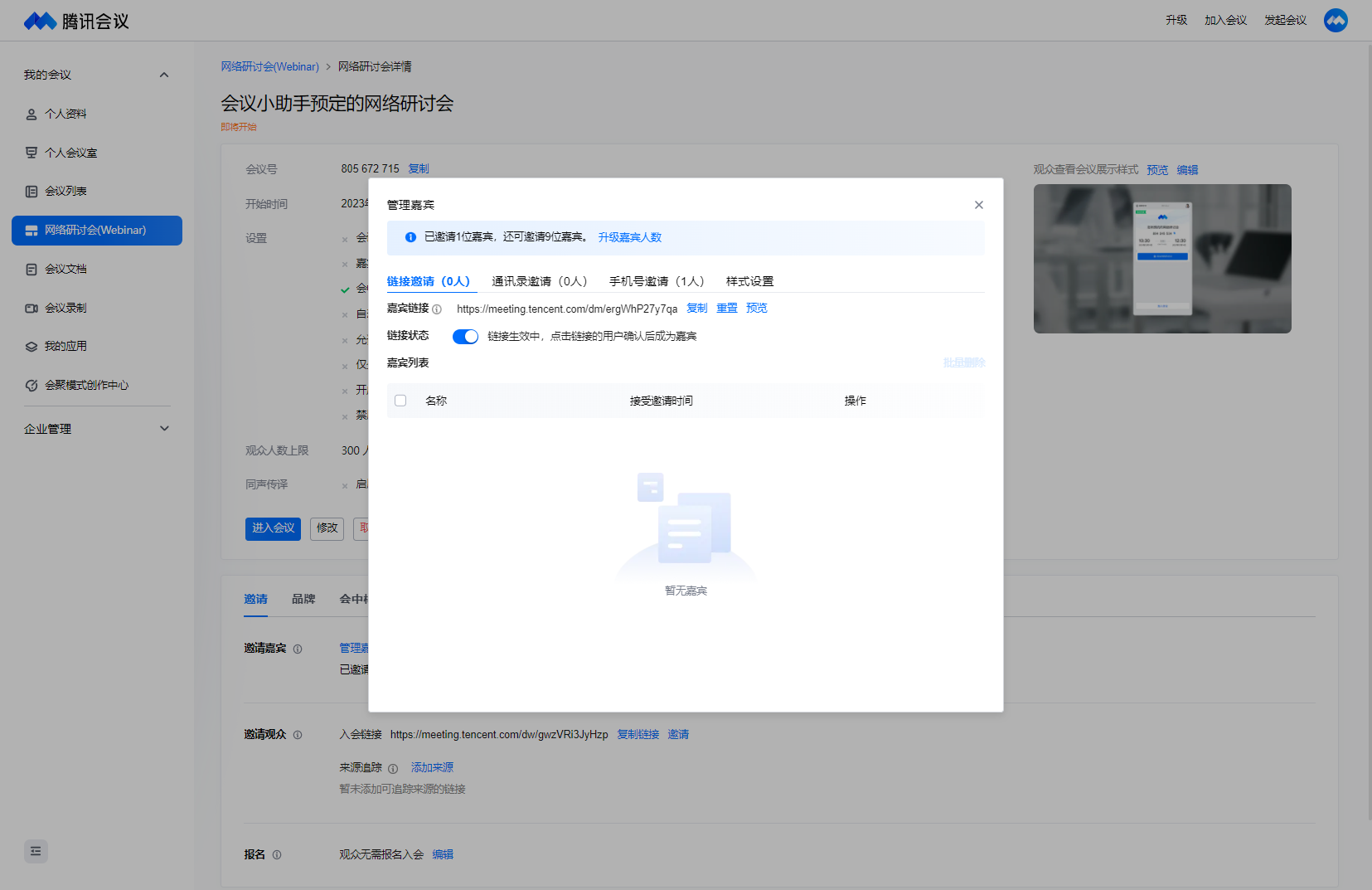This screenshot has width=1372, height=890.
Task: Click the Tencent Meeting logo
Action: tap(76, 21)
